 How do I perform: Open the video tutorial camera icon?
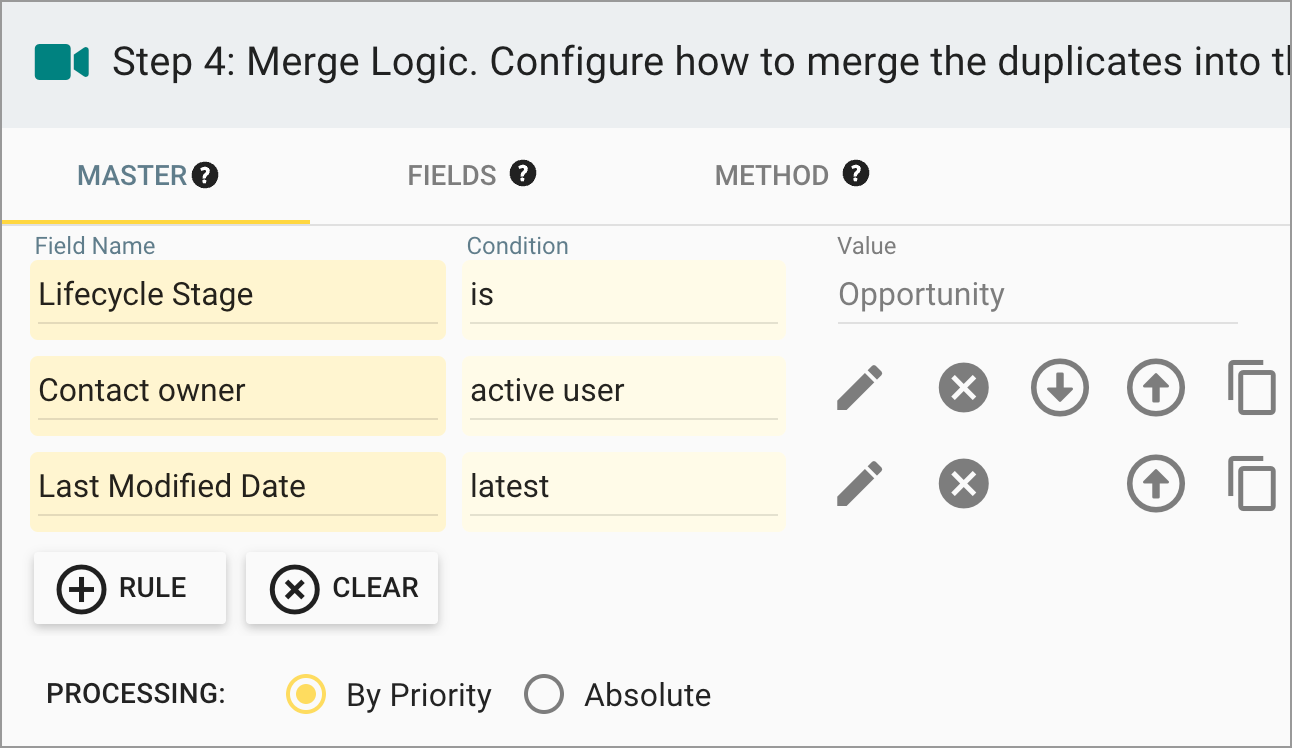62,62
